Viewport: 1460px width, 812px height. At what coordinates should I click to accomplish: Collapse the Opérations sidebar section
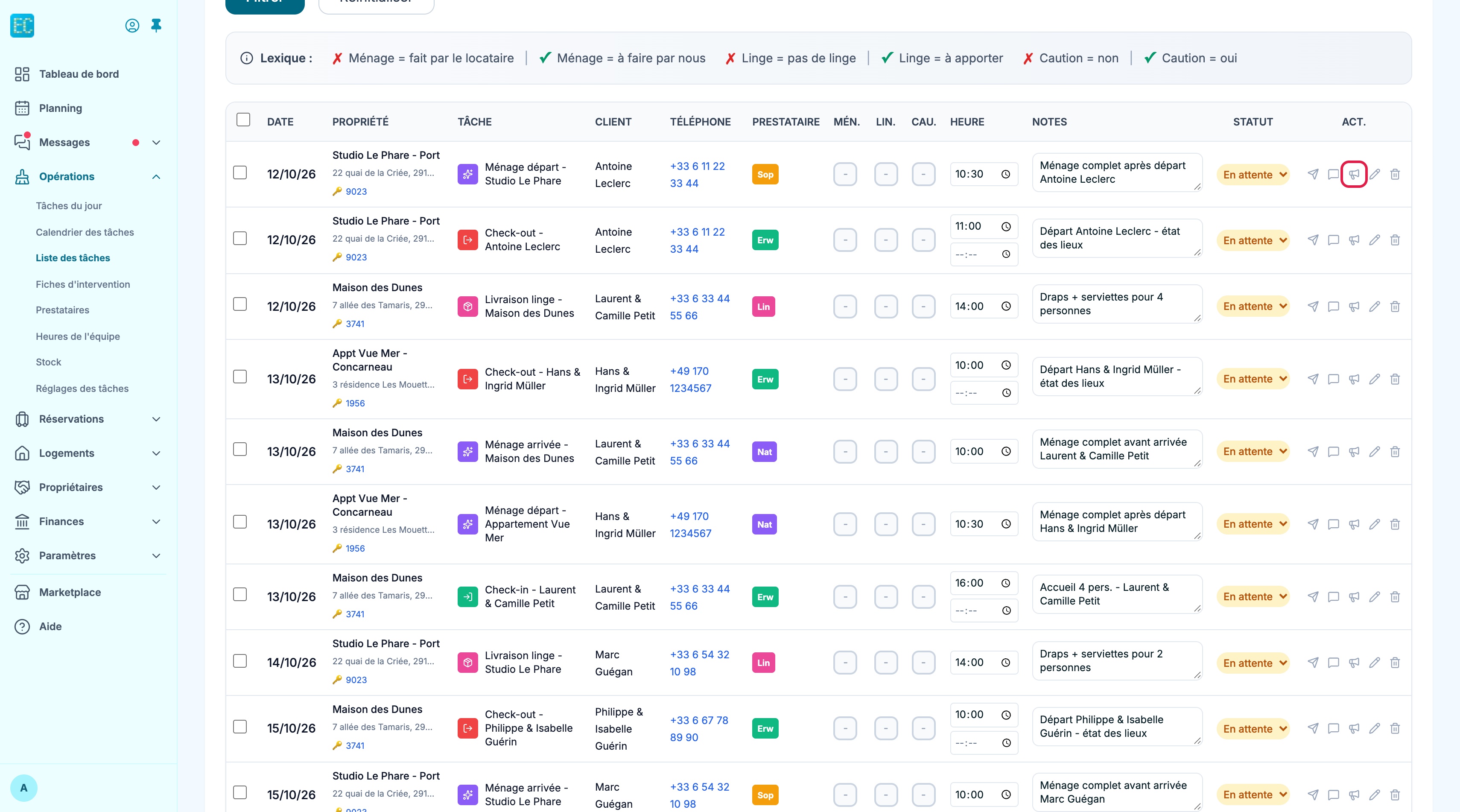[x=156, y=177]
